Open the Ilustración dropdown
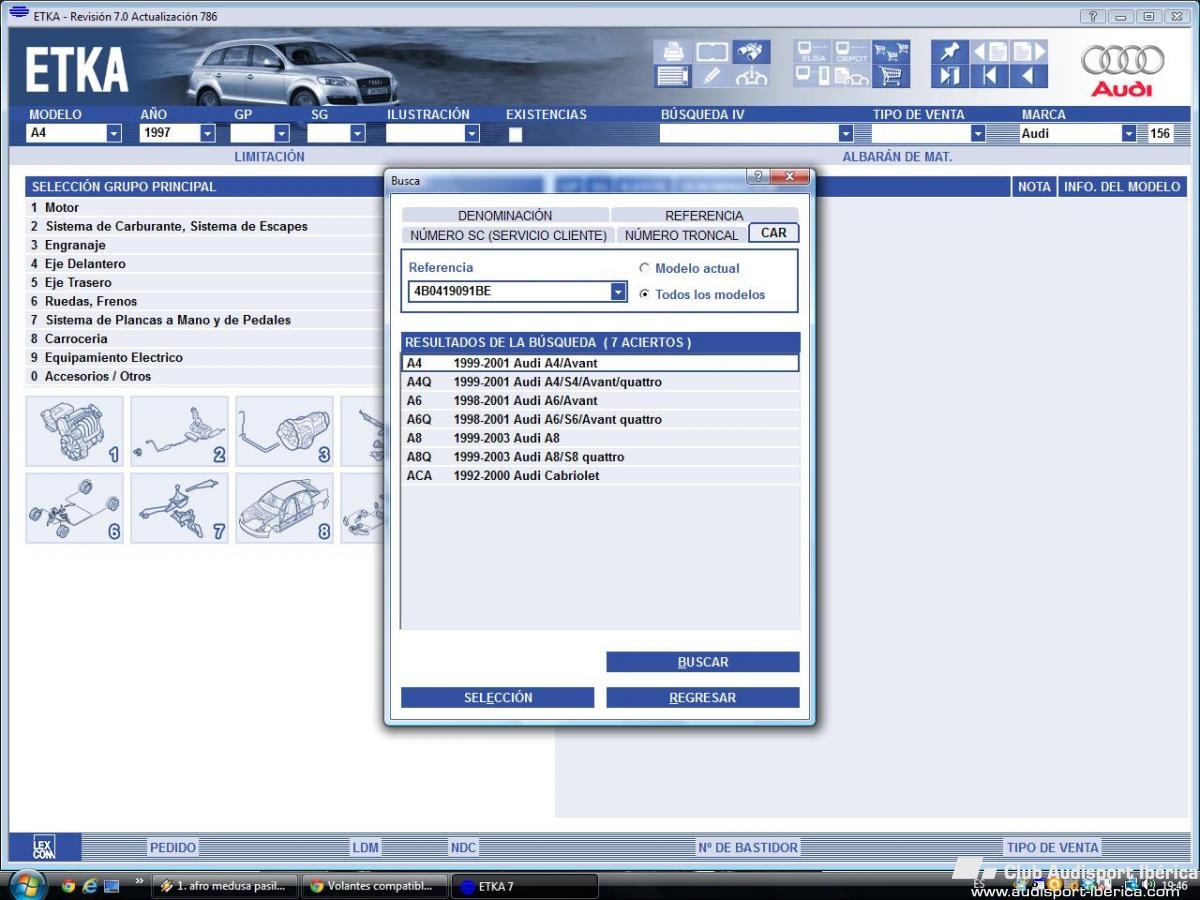 pyautogui.click(x=472, y=133)
